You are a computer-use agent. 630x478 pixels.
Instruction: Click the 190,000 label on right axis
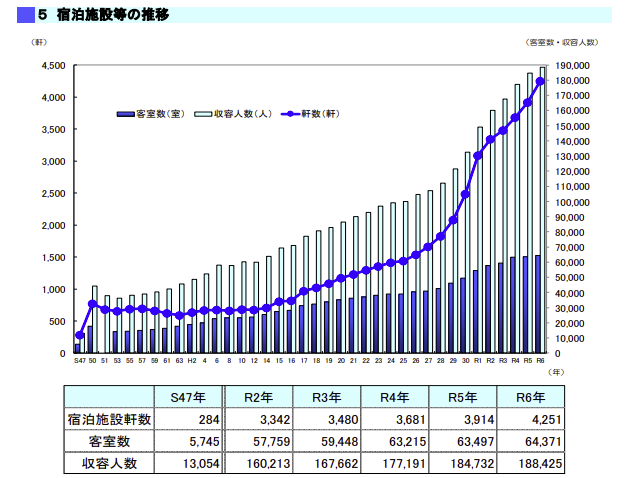pyautogui.click(x=573, y=65)
